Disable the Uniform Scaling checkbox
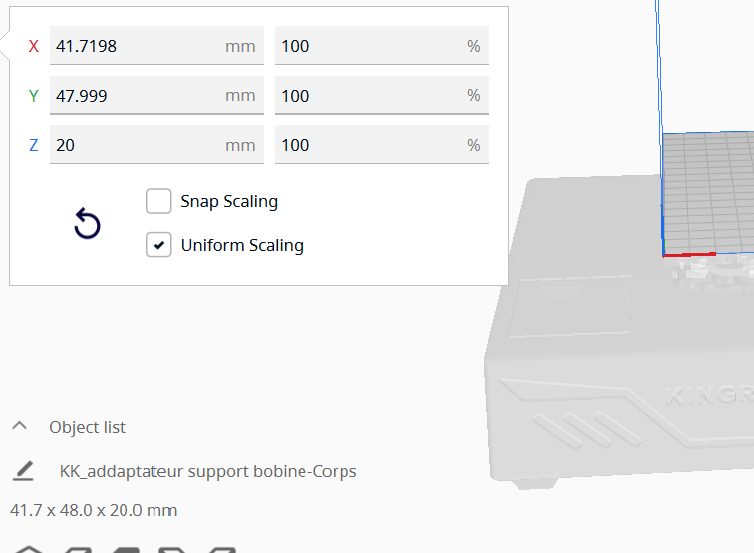 (x=159, y=245)
